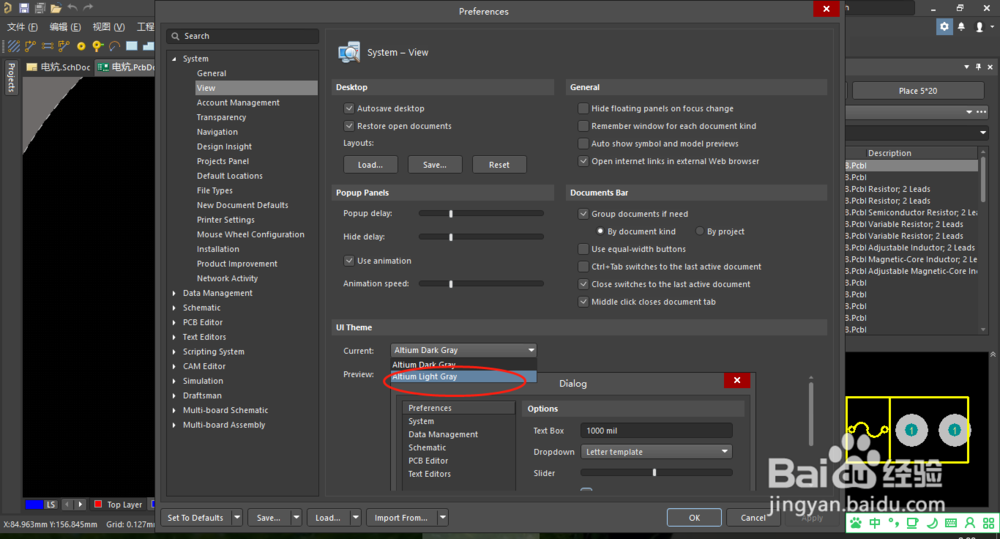
Task: Select By document kind radio button
Action: 600,231
